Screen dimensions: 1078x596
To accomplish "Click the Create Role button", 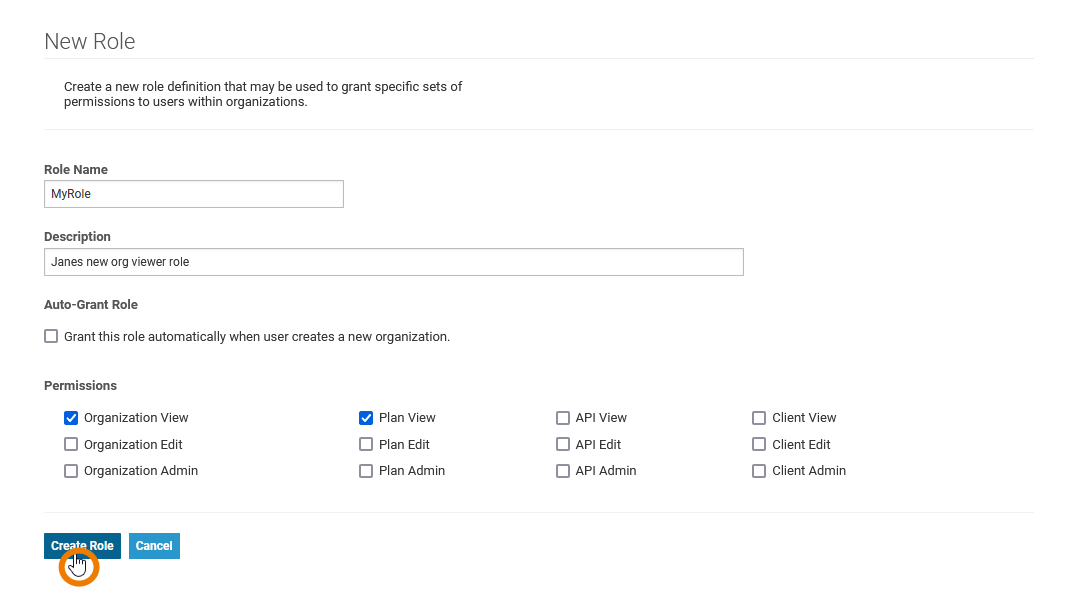I will pos(82,546).
